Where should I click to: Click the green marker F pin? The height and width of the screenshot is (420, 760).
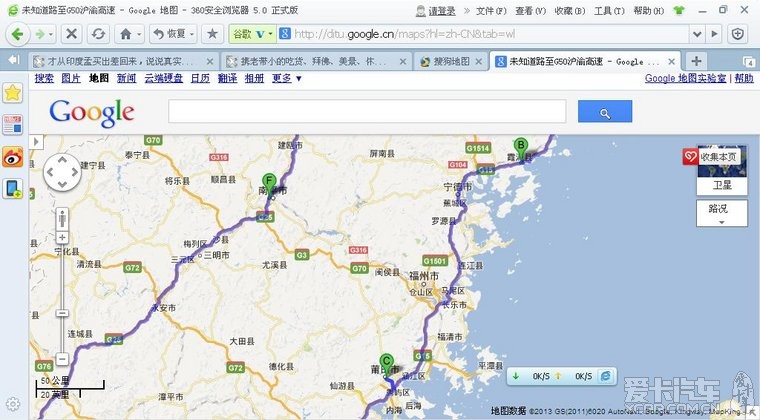point(269,185)
